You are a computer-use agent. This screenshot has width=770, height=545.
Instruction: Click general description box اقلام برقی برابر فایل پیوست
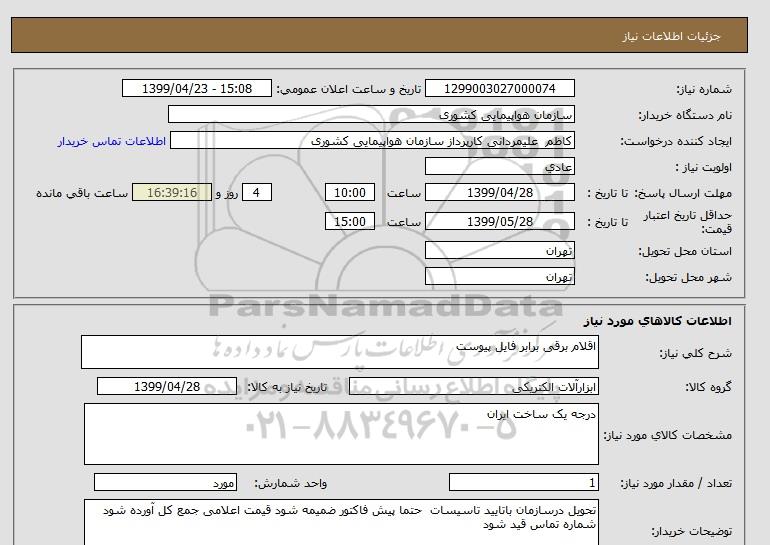pos(340,352)
